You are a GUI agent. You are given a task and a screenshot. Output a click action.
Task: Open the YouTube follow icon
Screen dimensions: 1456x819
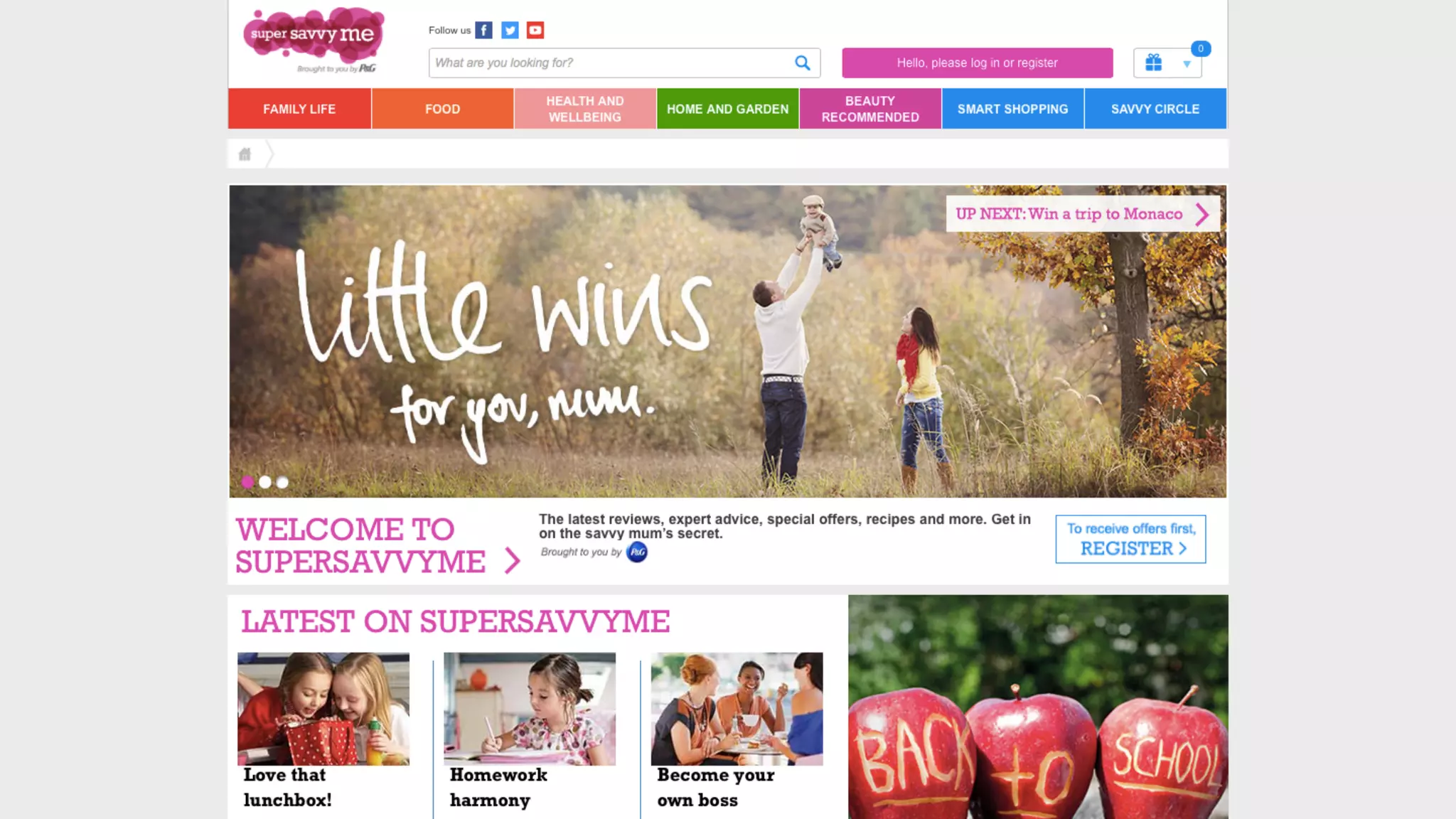pos(535,30)
